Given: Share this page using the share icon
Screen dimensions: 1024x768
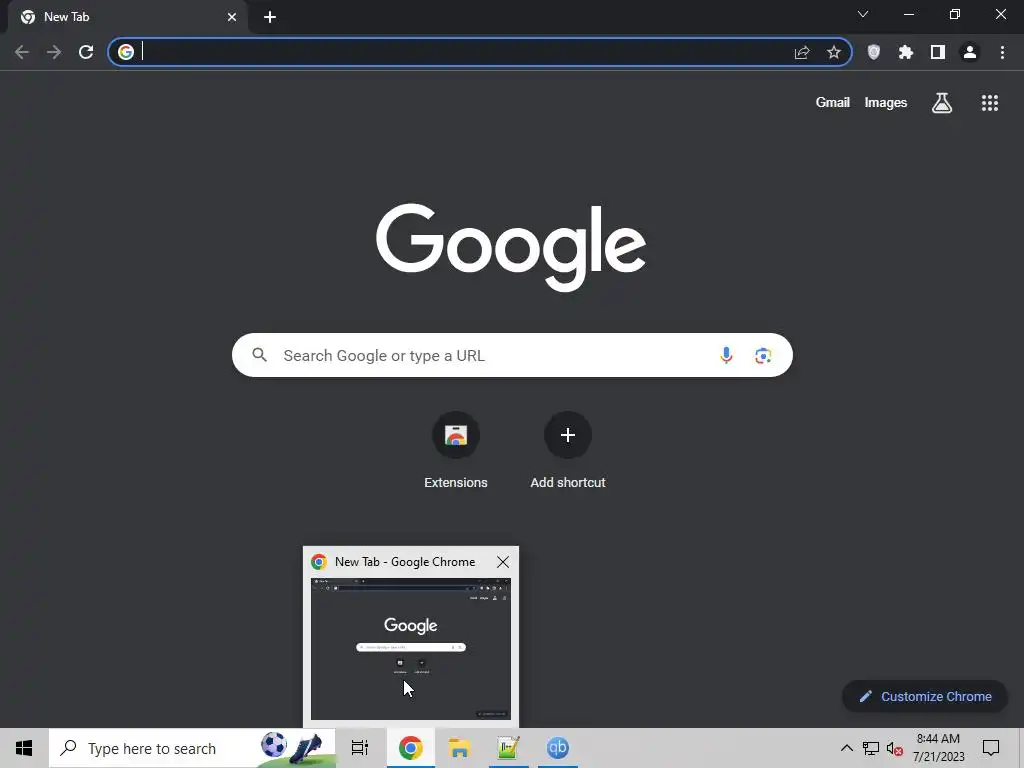Looking at the screenshot, I should coord(802,52).
